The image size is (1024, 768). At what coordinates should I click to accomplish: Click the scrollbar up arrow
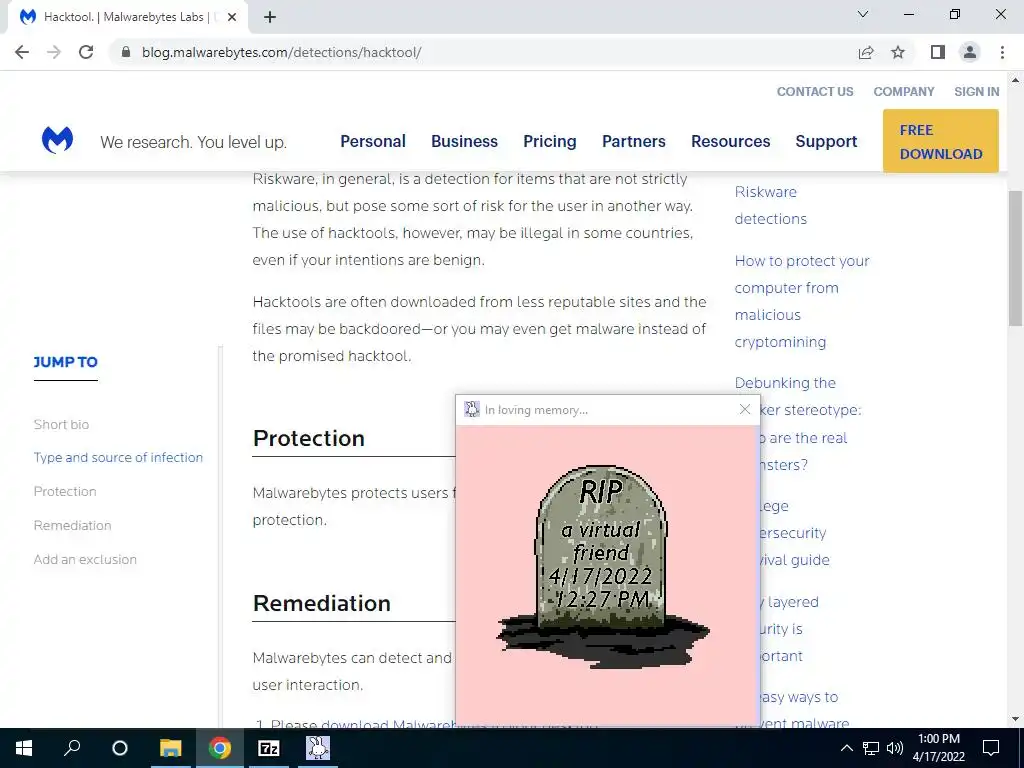coord(1015,80)
